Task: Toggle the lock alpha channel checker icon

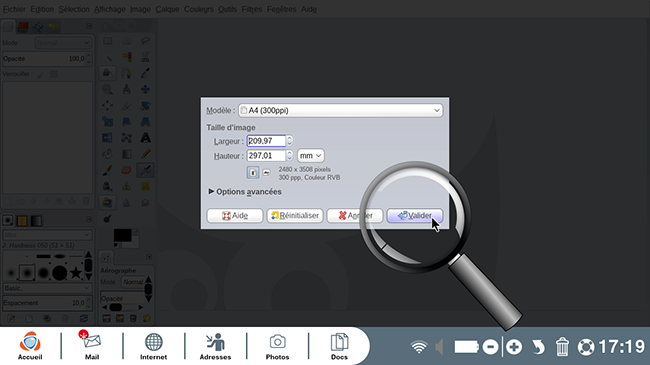Action: tap(54, 74)
